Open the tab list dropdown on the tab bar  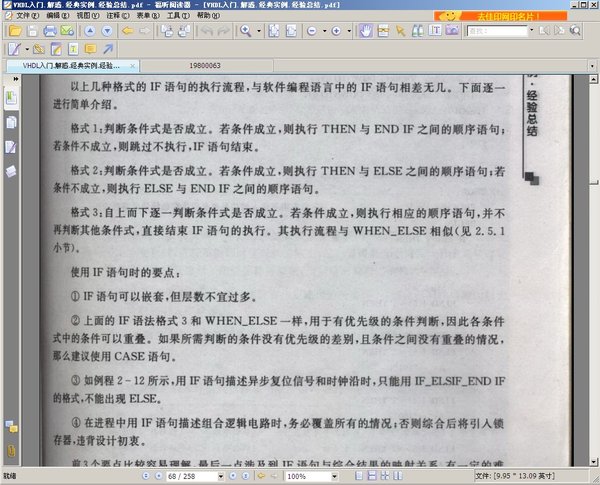tap(592, 66)
